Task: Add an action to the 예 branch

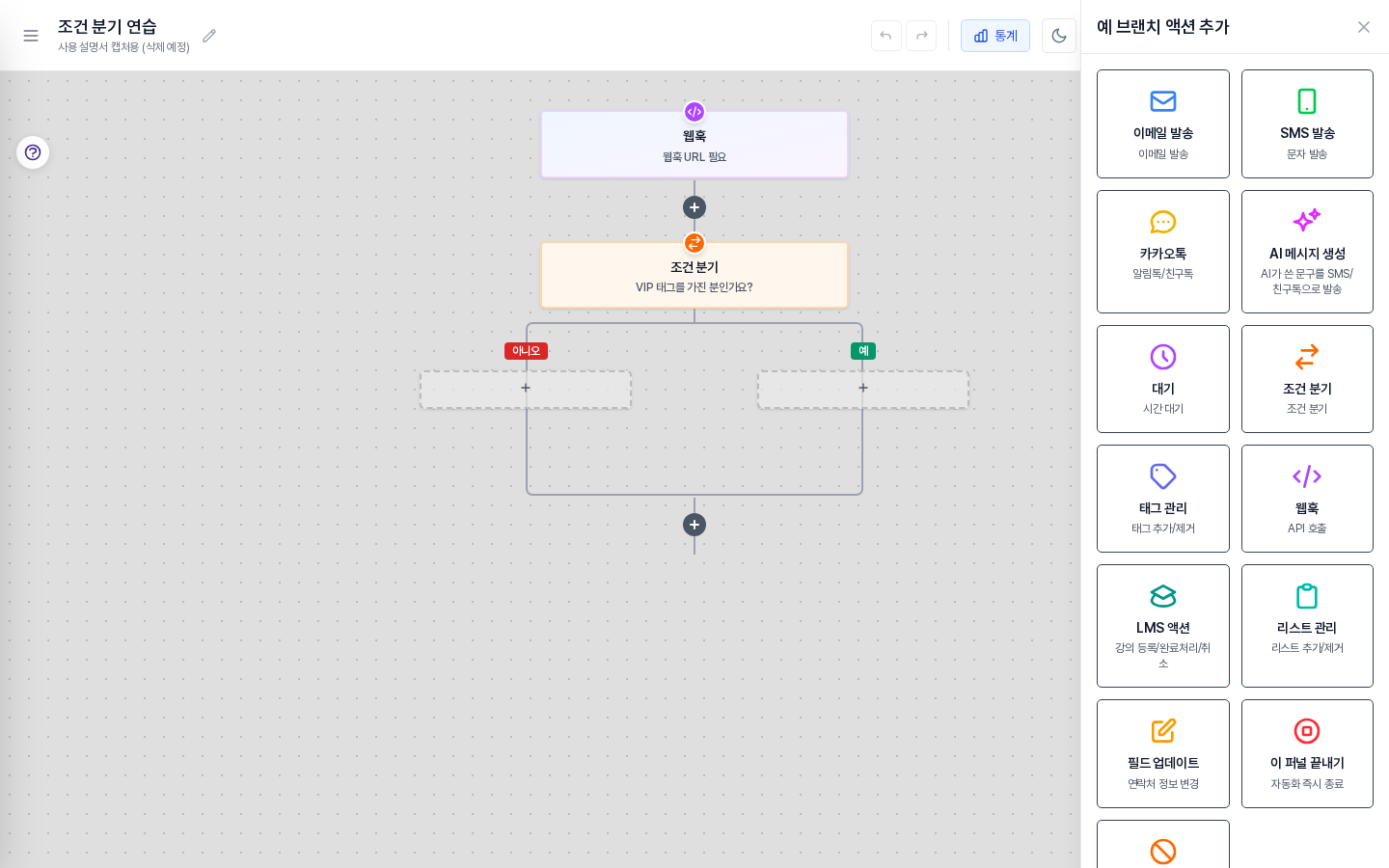Action: click(863, 389)
